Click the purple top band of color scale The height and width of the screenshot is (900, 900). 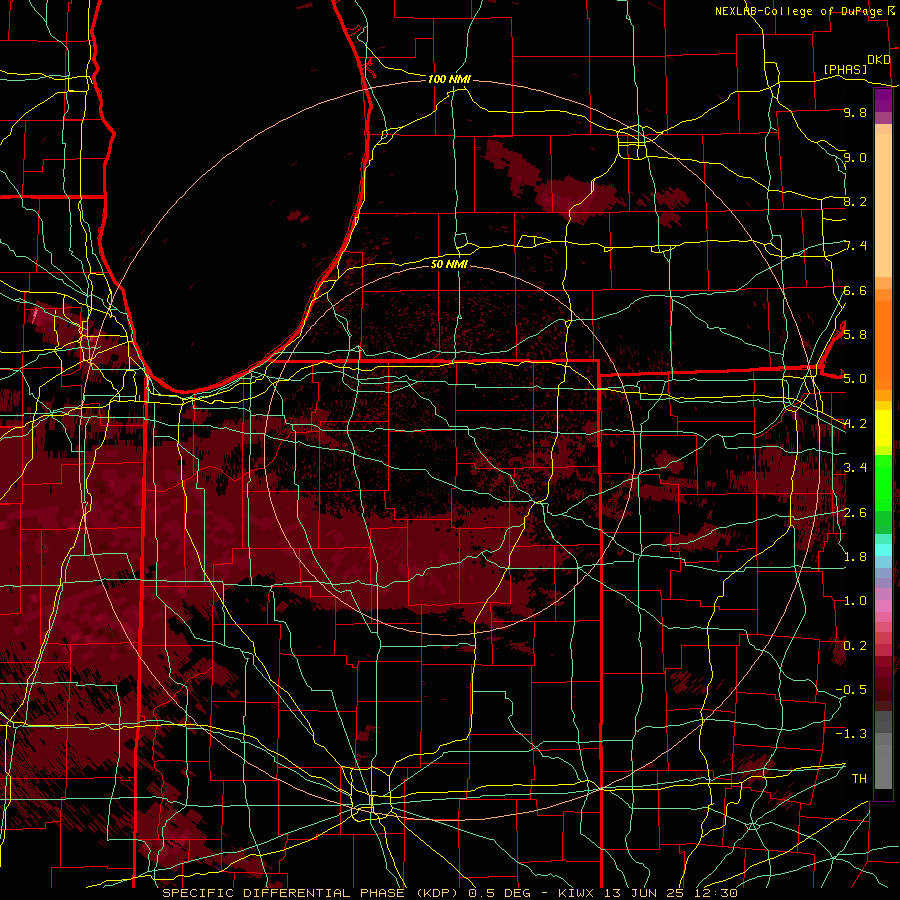click(883, 100)
